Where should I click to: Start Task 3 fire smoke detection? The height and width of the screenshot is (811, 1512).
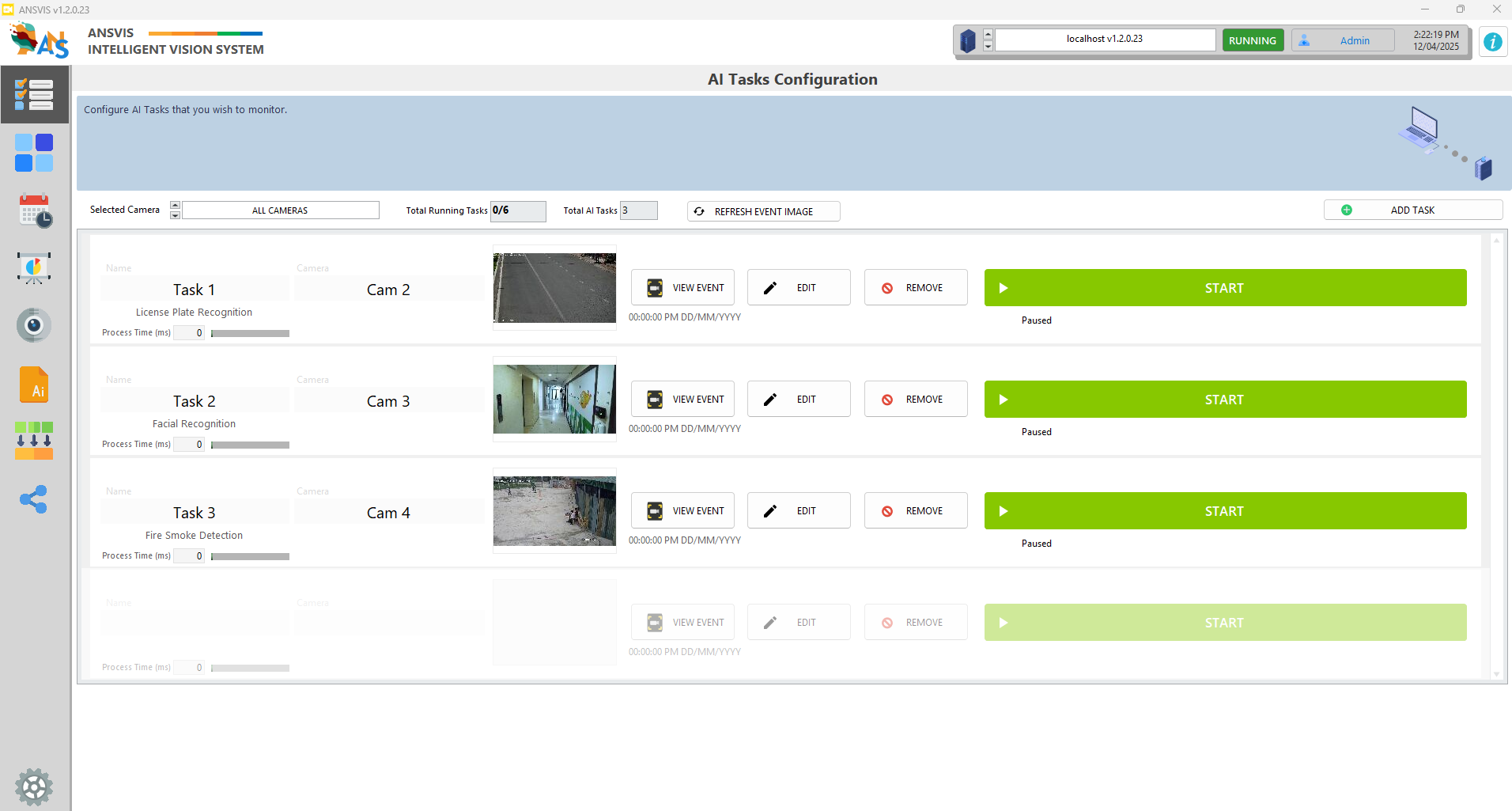1224,511
